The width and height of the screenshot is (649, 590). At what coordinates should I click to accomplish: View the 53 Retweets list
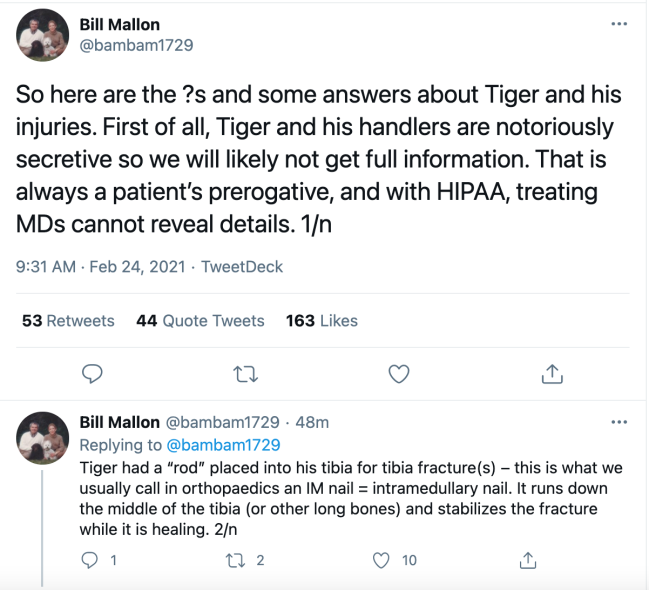tap(68, 321)
